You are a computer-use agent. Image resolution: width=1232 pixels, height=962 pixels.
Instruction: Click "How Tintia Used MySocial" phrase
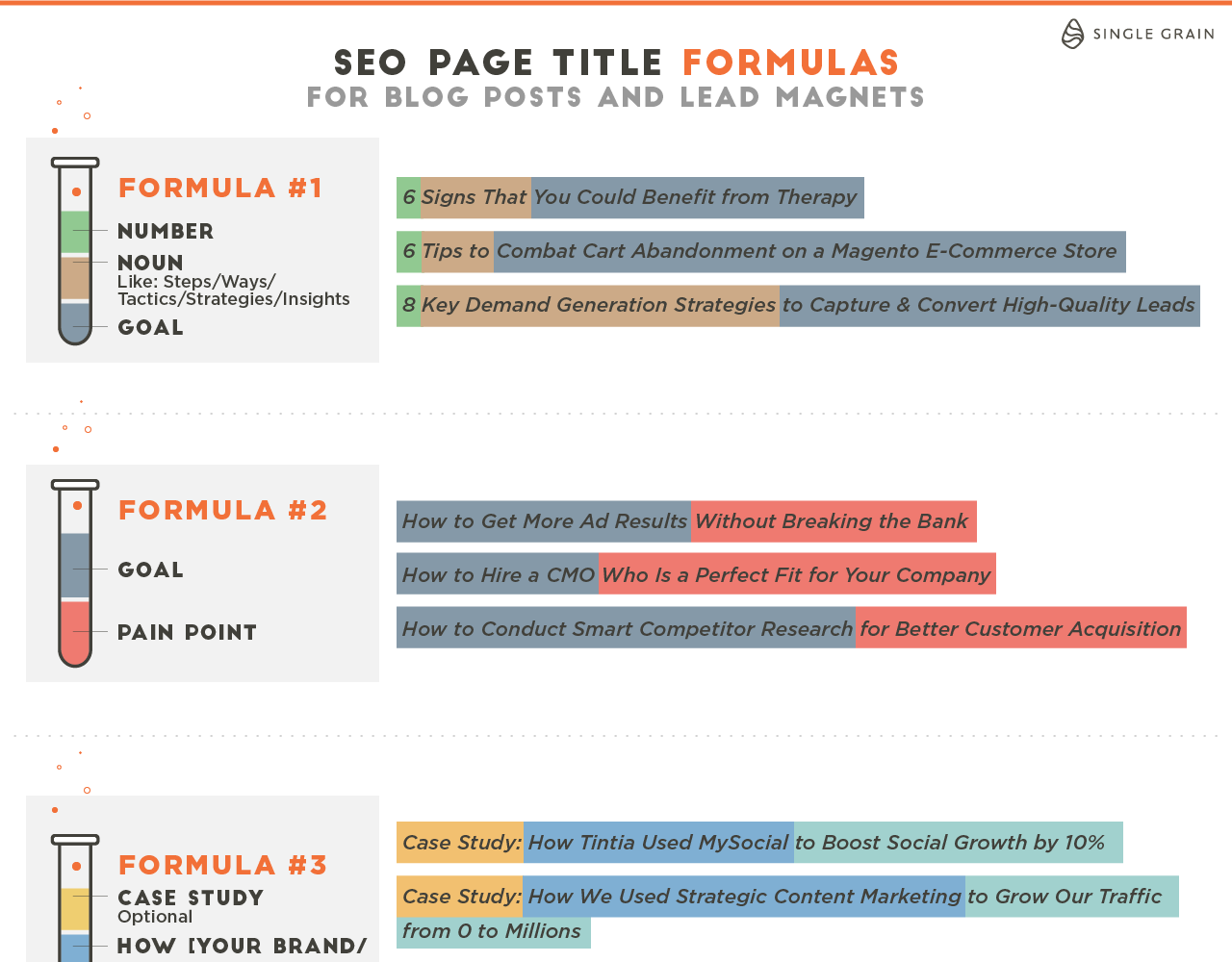pyautogui.click(x=658, y=843)
